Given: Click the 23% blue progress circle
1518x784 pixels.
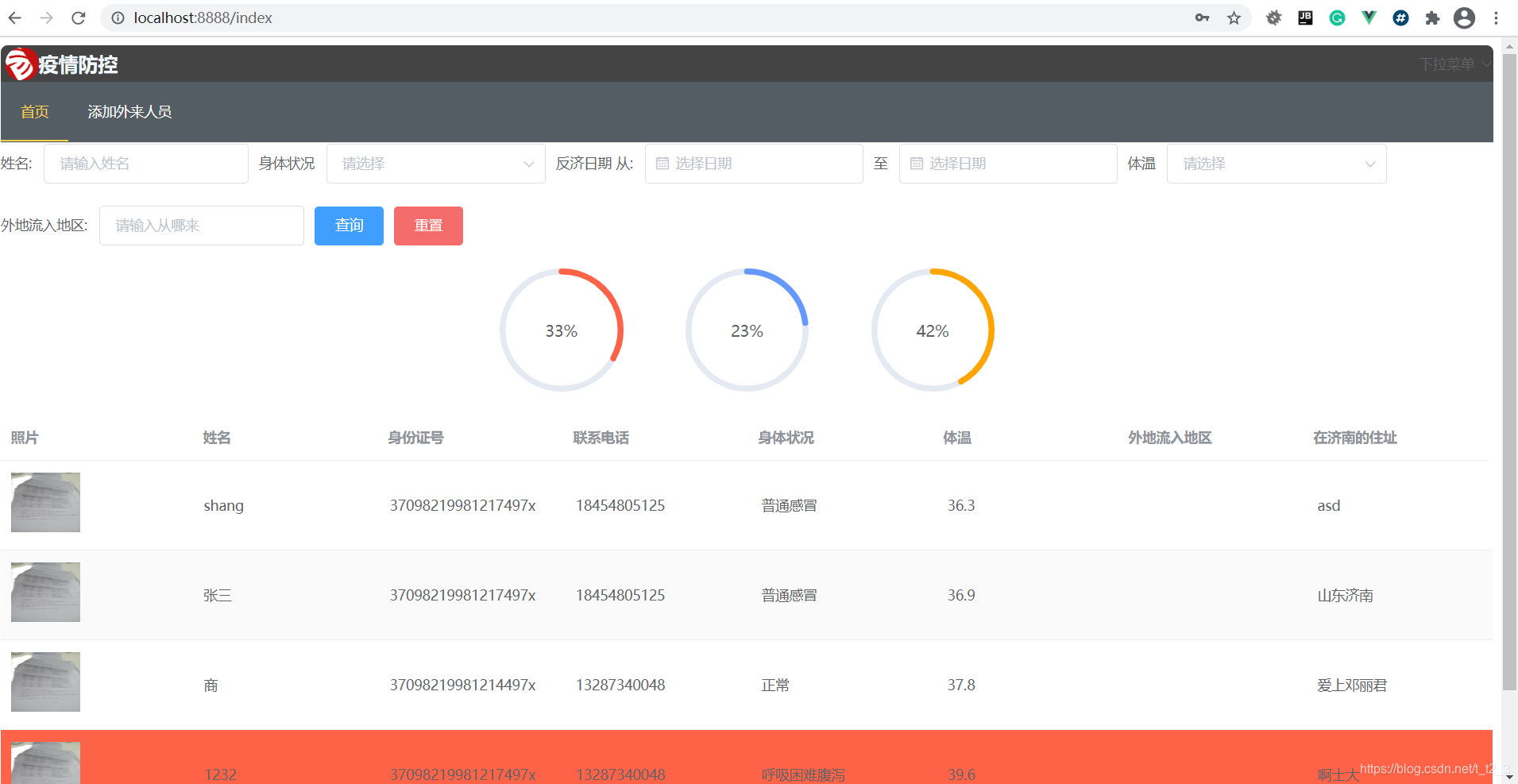Looking at the screenshot, I should point(747,330).
